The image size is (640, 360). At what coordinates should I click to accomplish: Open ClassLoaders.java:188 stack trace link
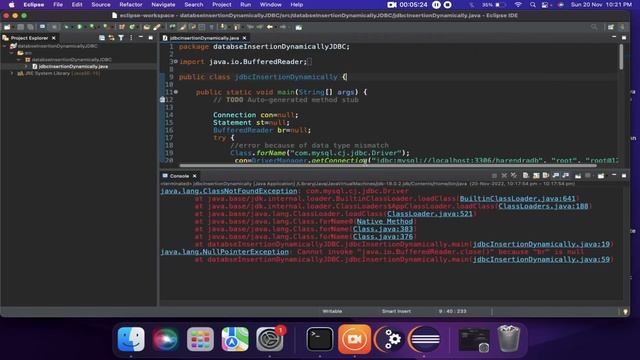[543, 206]
